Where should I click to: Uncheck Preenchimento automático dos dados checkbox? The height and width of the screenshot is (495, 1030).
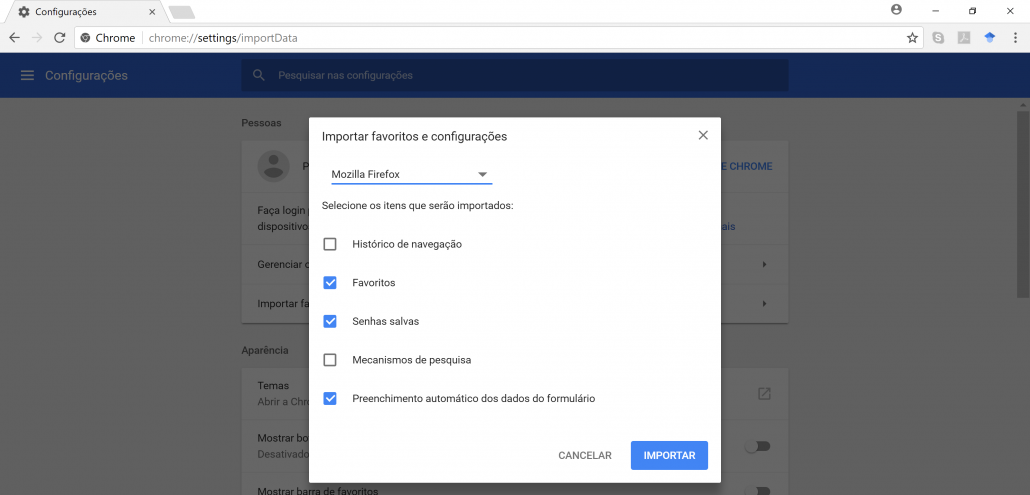pos(330,398)
